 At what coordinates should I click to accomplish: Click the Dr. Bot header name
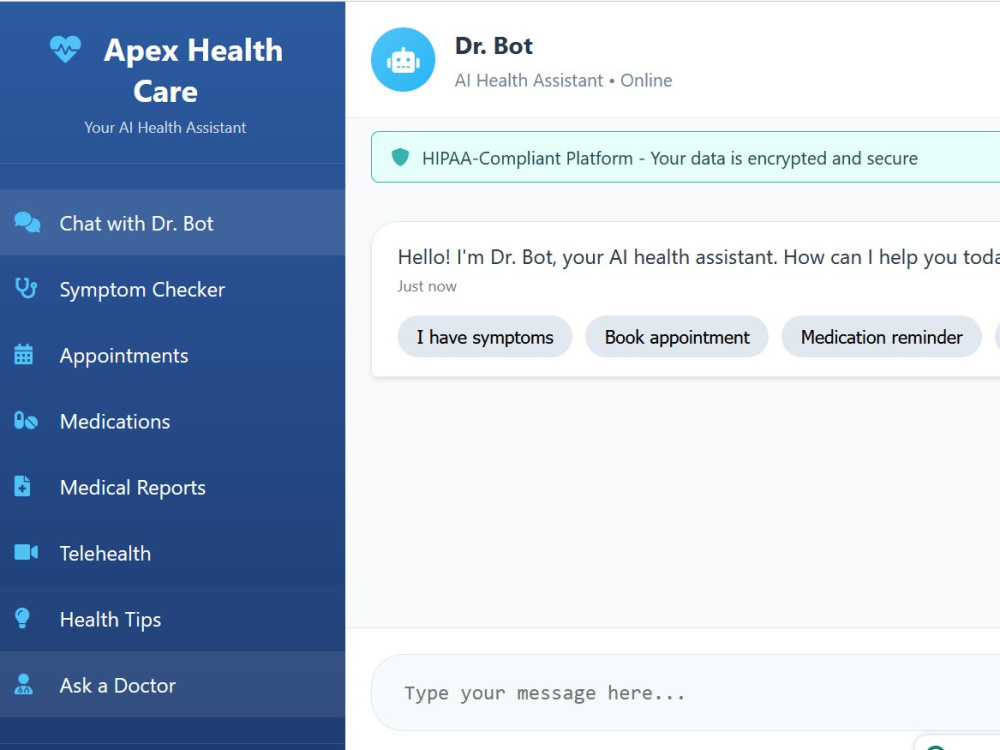pyautogui.click(x=494, y=46)
